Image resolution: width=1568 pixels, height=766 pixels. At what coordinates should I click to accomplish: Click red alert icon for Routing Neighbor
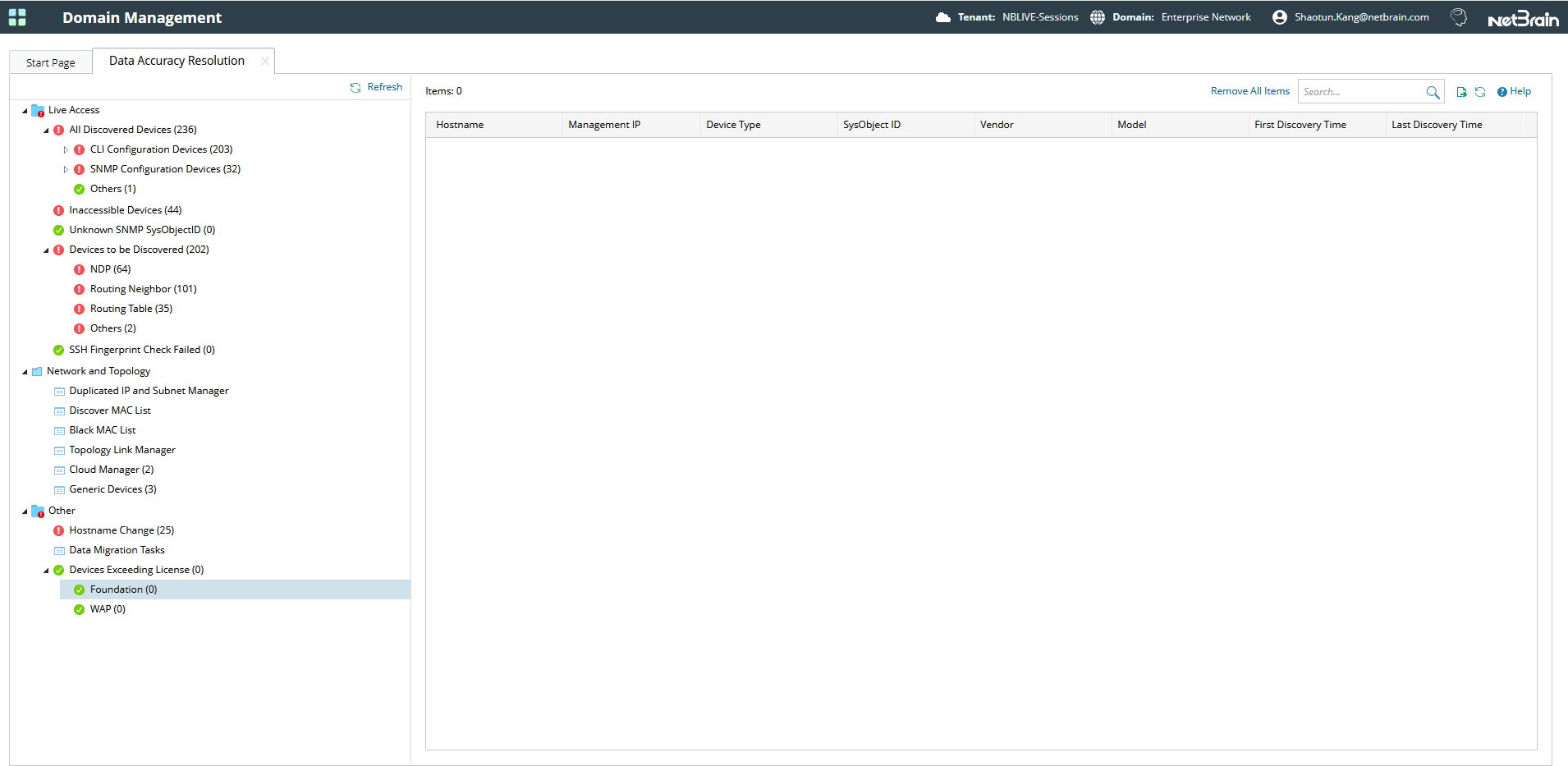tap(79, 289)
